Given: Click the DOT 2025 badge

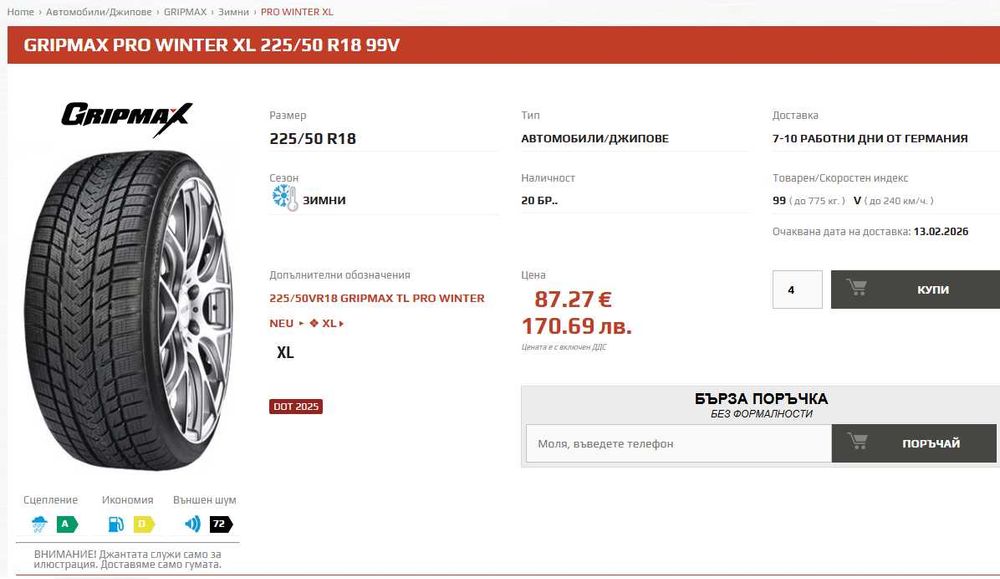Looking at the screenshot, I should click(x=296, y=406).
